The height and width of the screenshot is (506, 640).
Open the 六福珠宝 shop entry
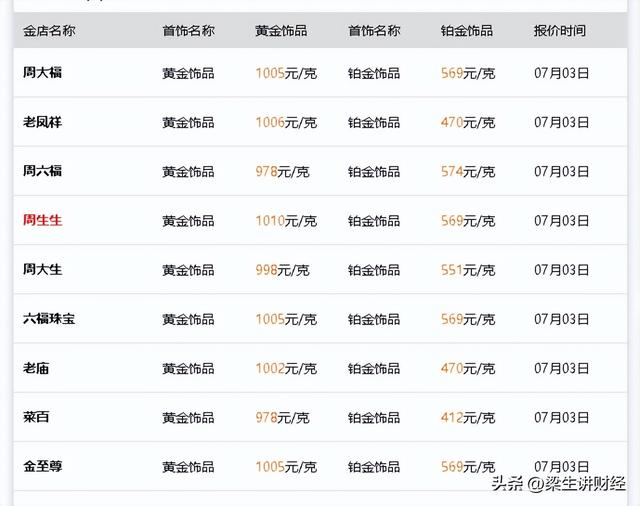[x=49, y=318]
